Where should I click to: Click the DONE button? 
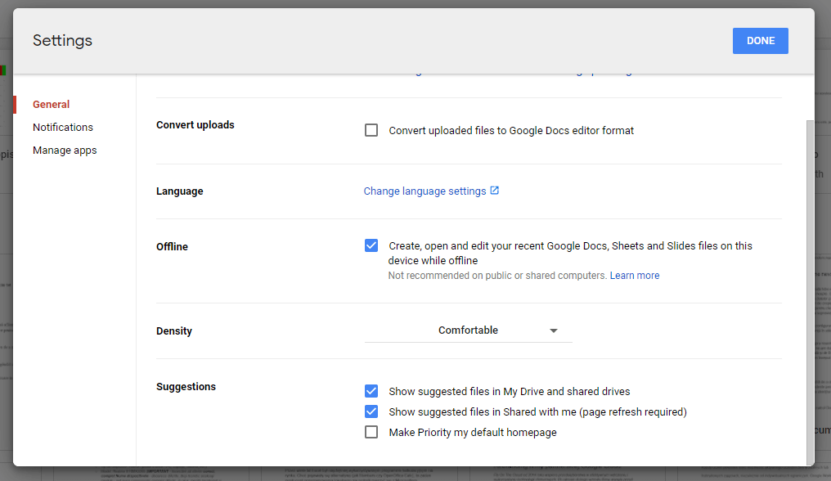tap(760, 41)
